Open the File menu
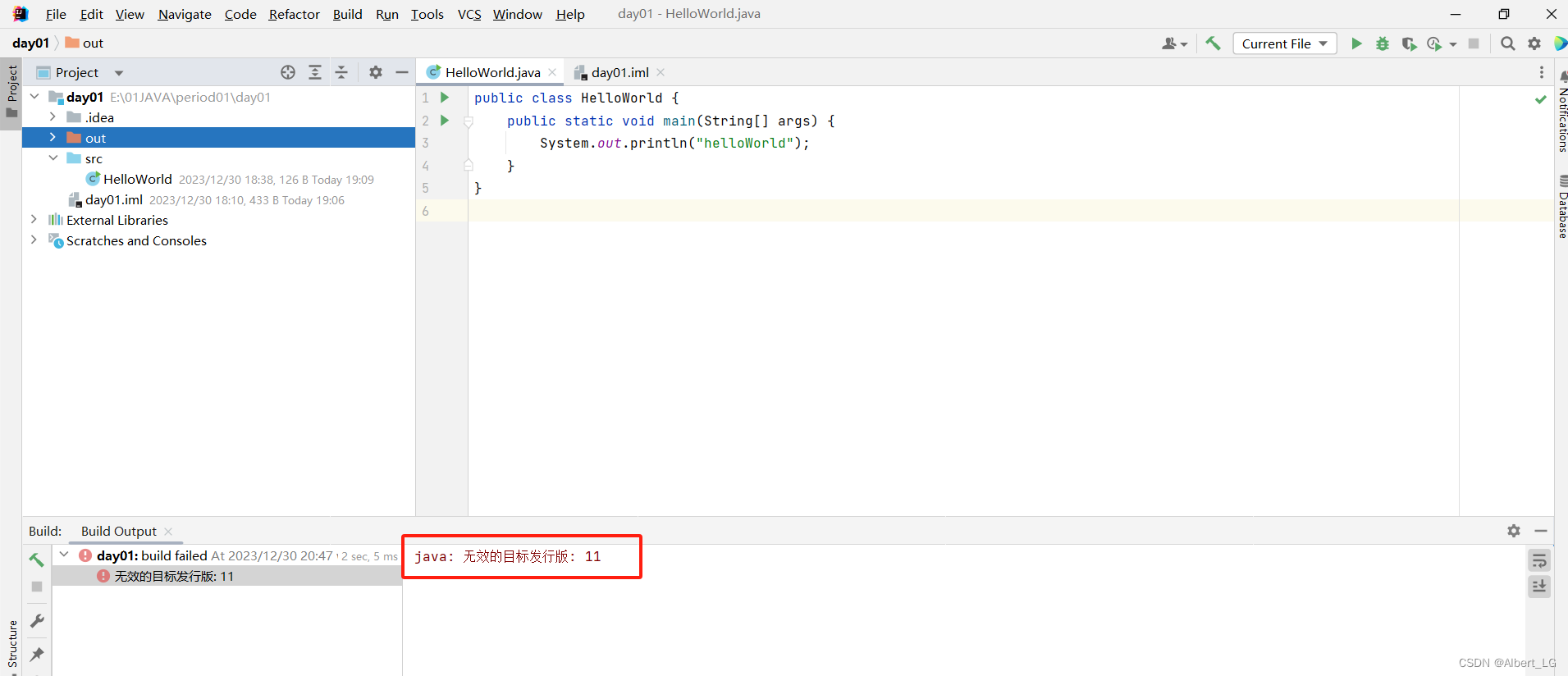This screenshot has height=676, width=1568. point(56,14)
